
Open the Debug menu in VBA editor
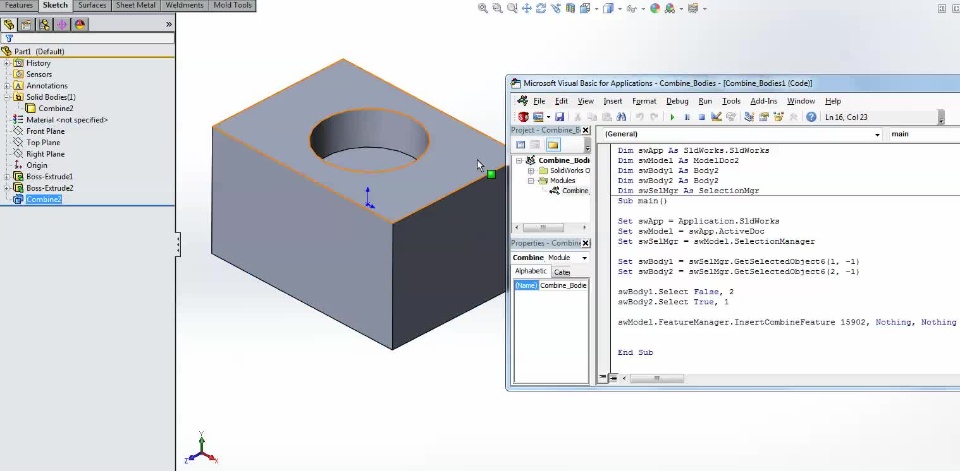pos(677,101)
